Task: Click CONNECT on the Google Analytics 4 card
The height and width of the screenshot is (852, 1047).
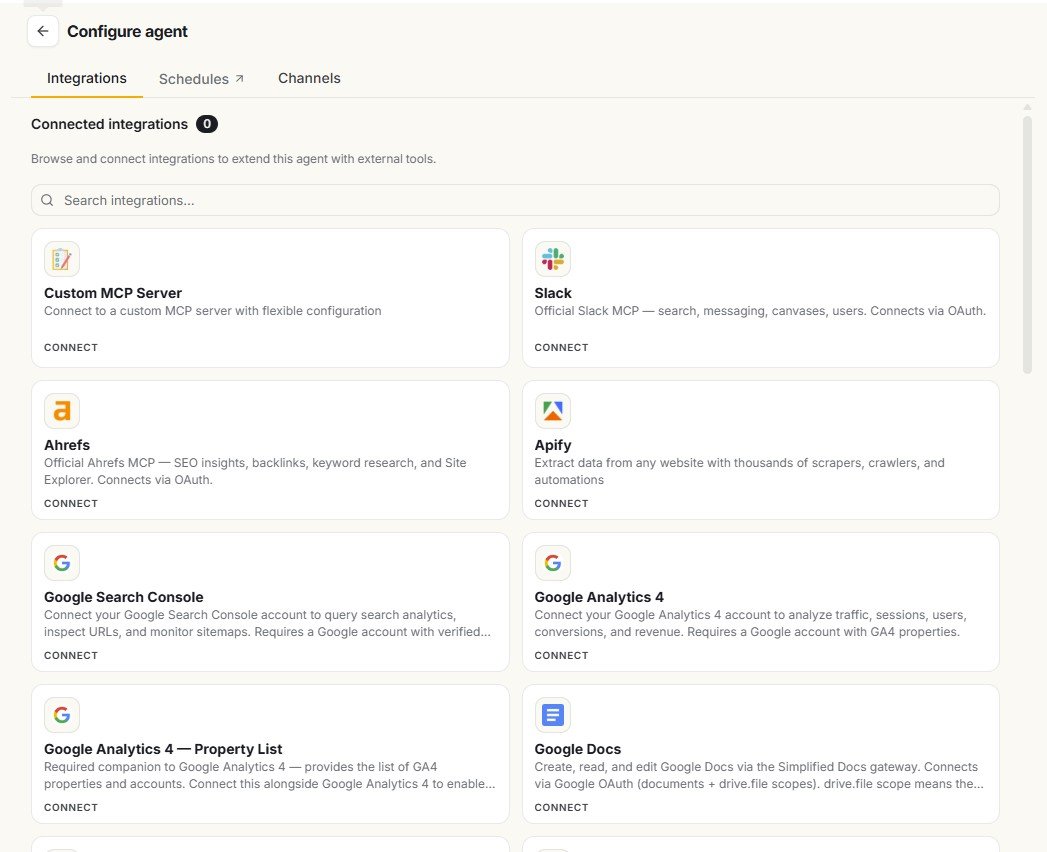Action: [561, 656]
